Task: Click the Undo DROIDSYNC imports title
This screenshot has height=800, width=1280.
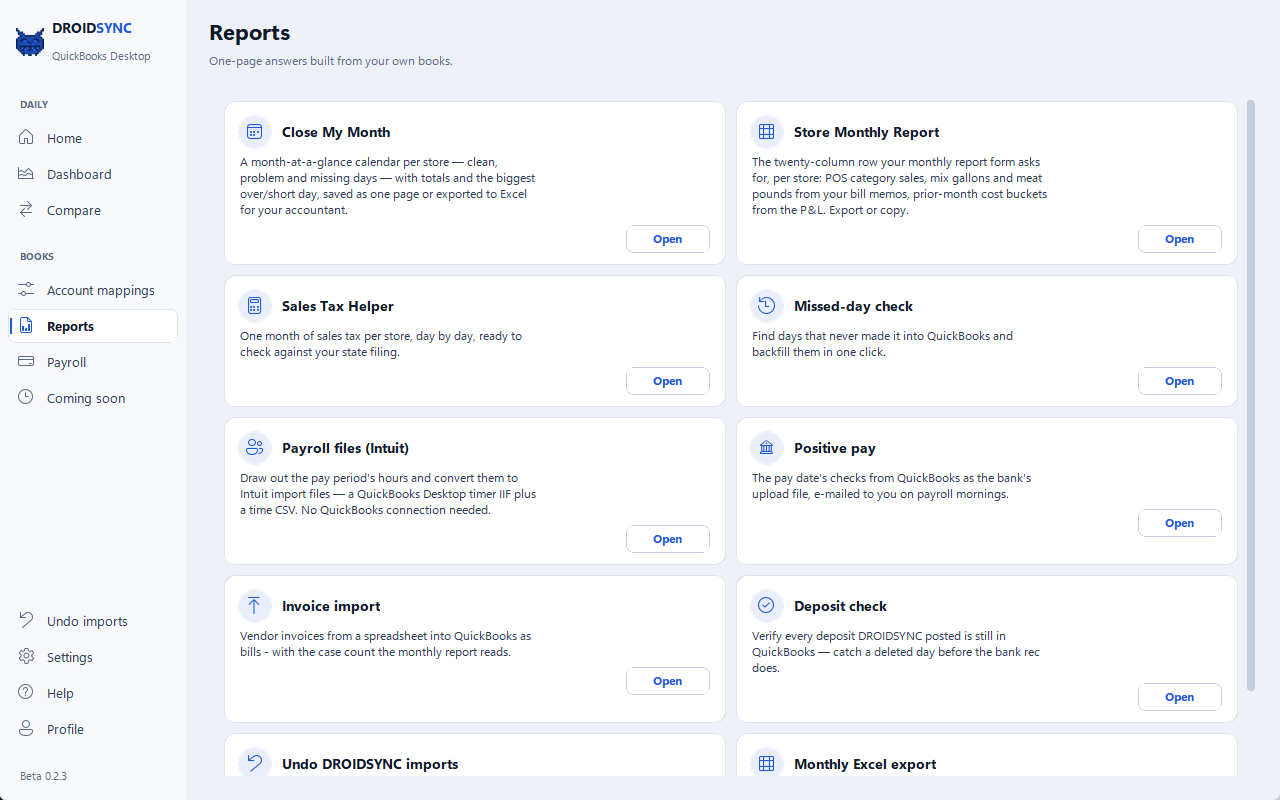Action: tap(370, 764)
